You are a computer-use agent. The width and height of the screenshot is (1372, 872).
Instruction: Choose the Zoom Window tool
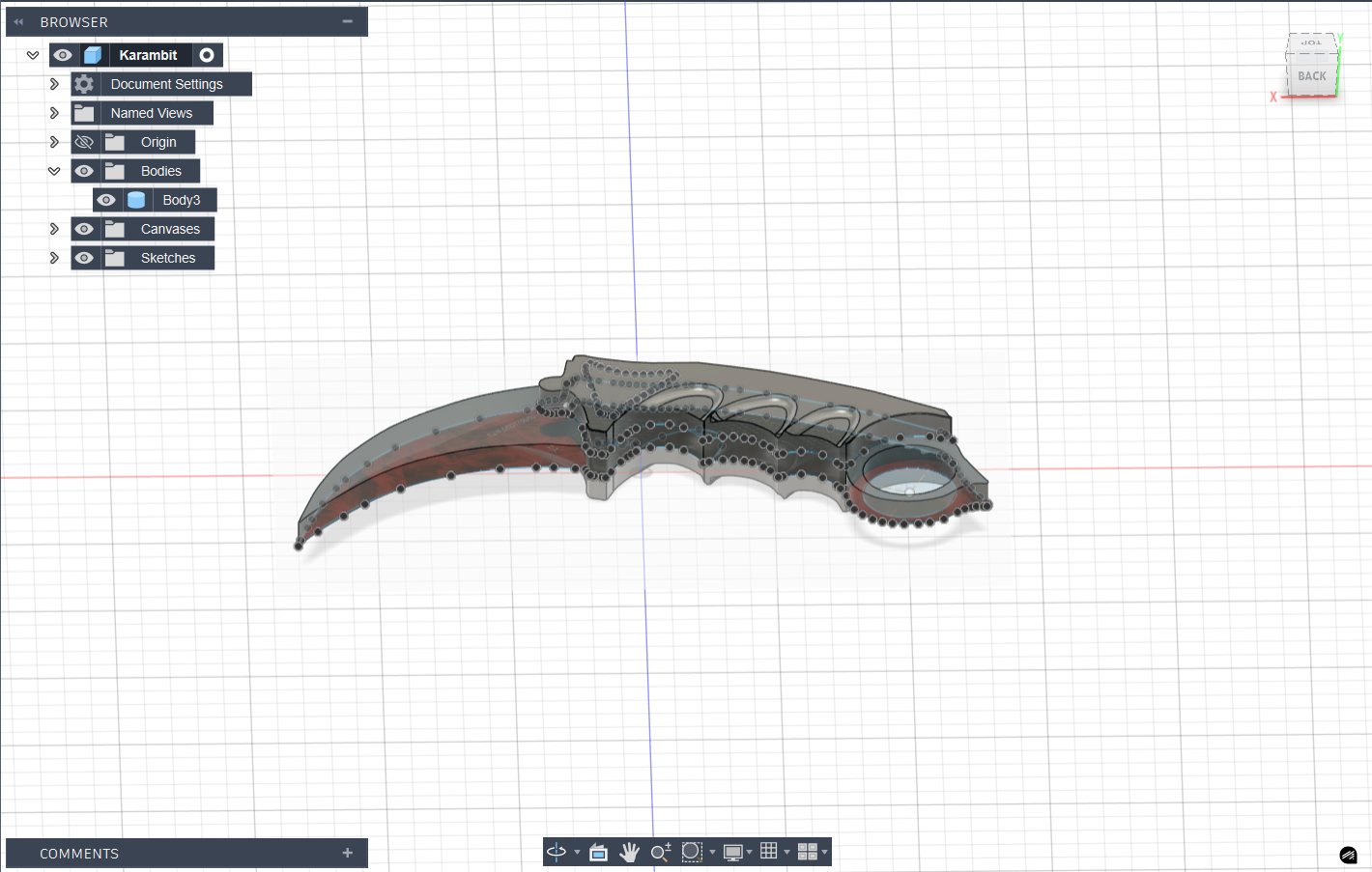[x=692, y=852]
